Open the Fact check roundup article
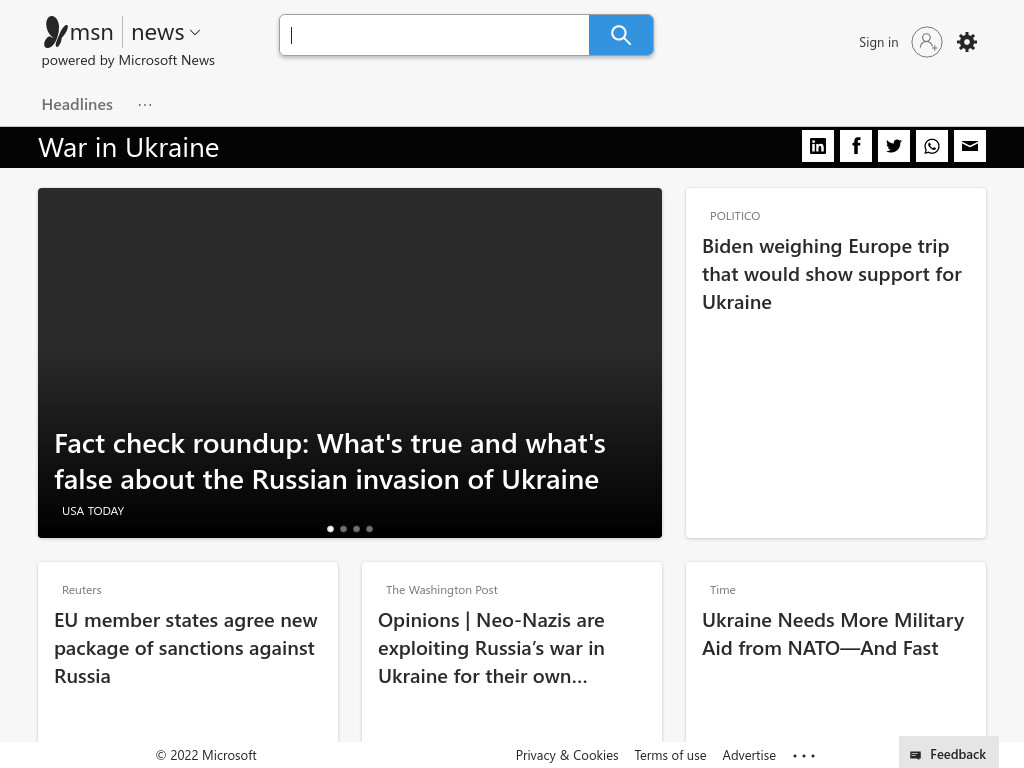This screenshot has height=768, width=1024. 330,462
